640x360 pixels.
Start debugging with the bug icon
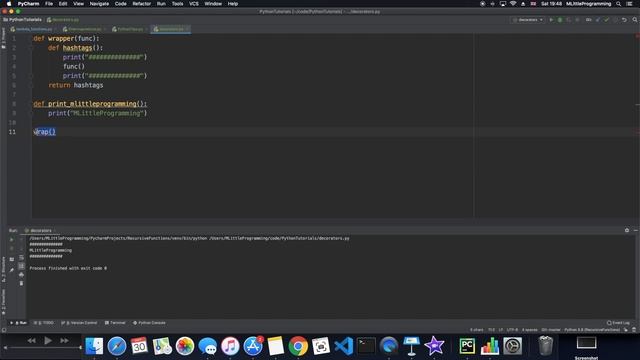(x=560, y=20)
